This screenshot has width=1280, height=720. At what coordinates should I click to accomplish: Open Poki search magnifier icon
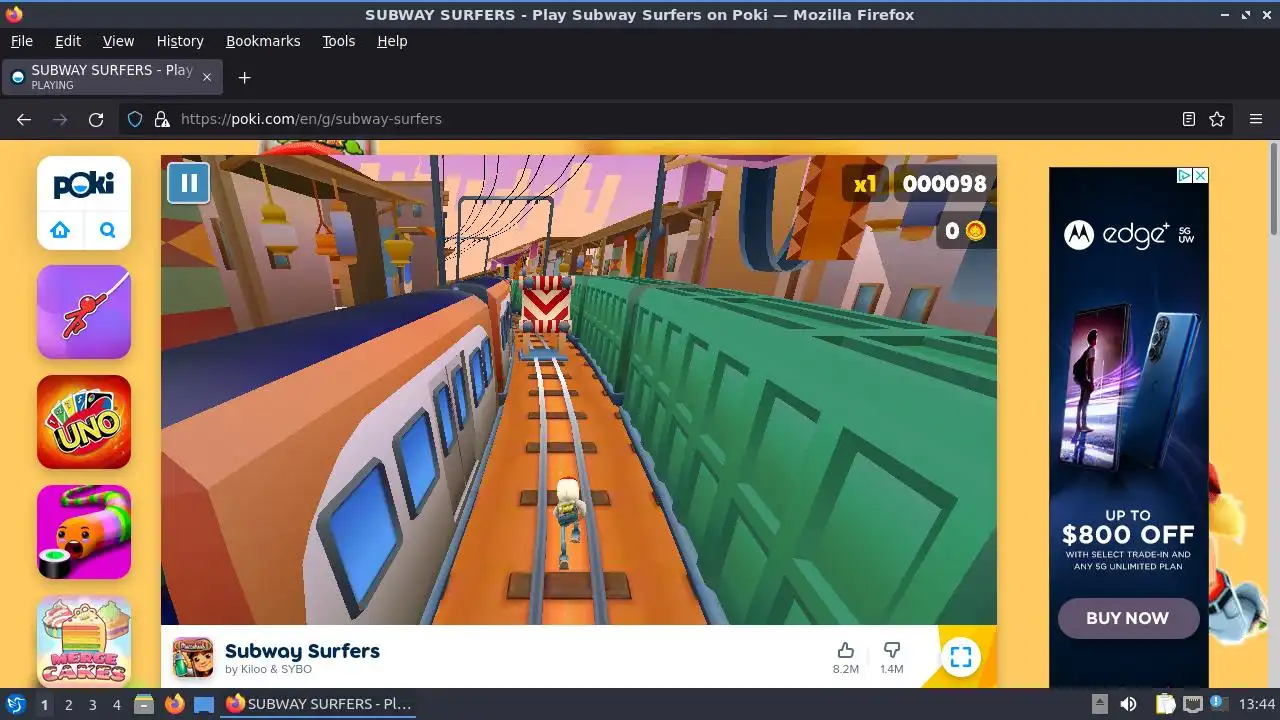click(x=108, y=230)
